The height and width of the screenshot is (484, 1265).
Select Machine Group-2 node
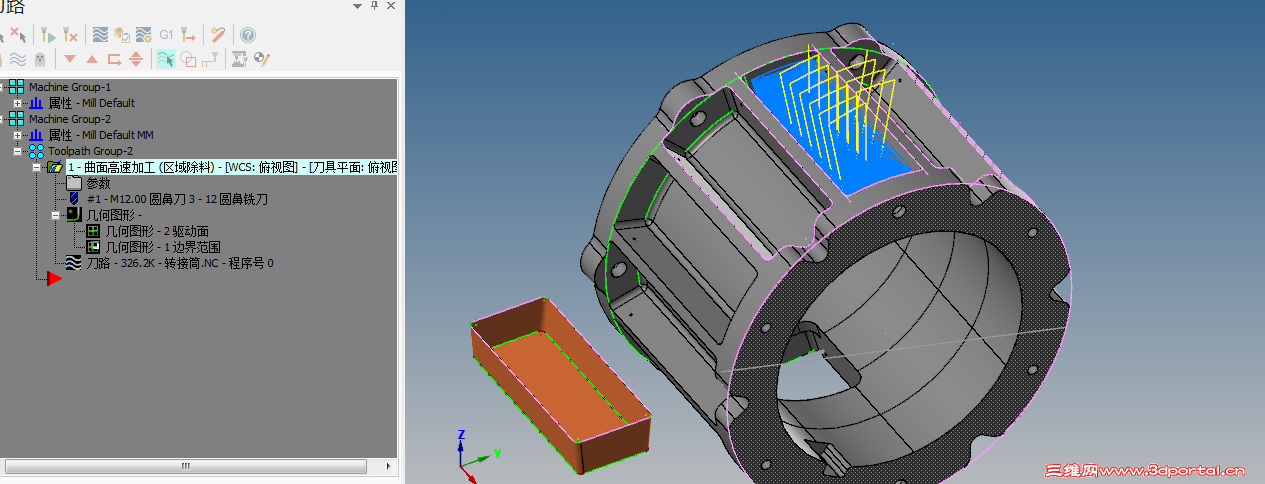[69, 119]
